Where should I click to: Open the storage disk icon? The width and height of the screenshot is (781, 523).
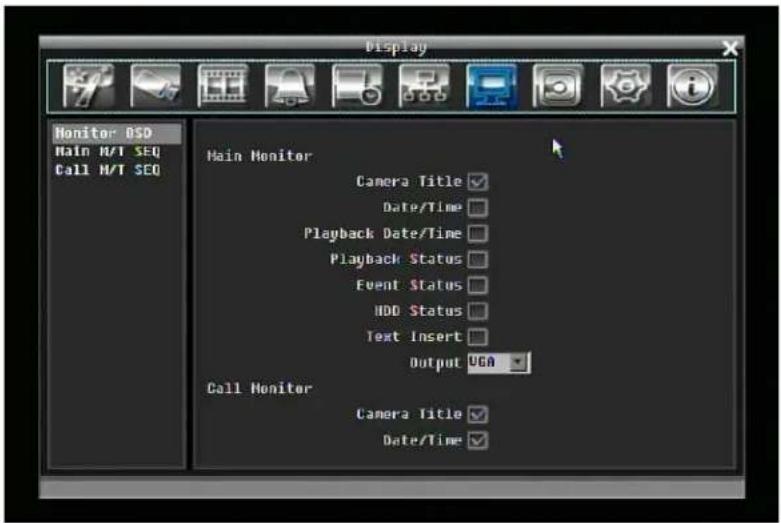click(558, 86)
